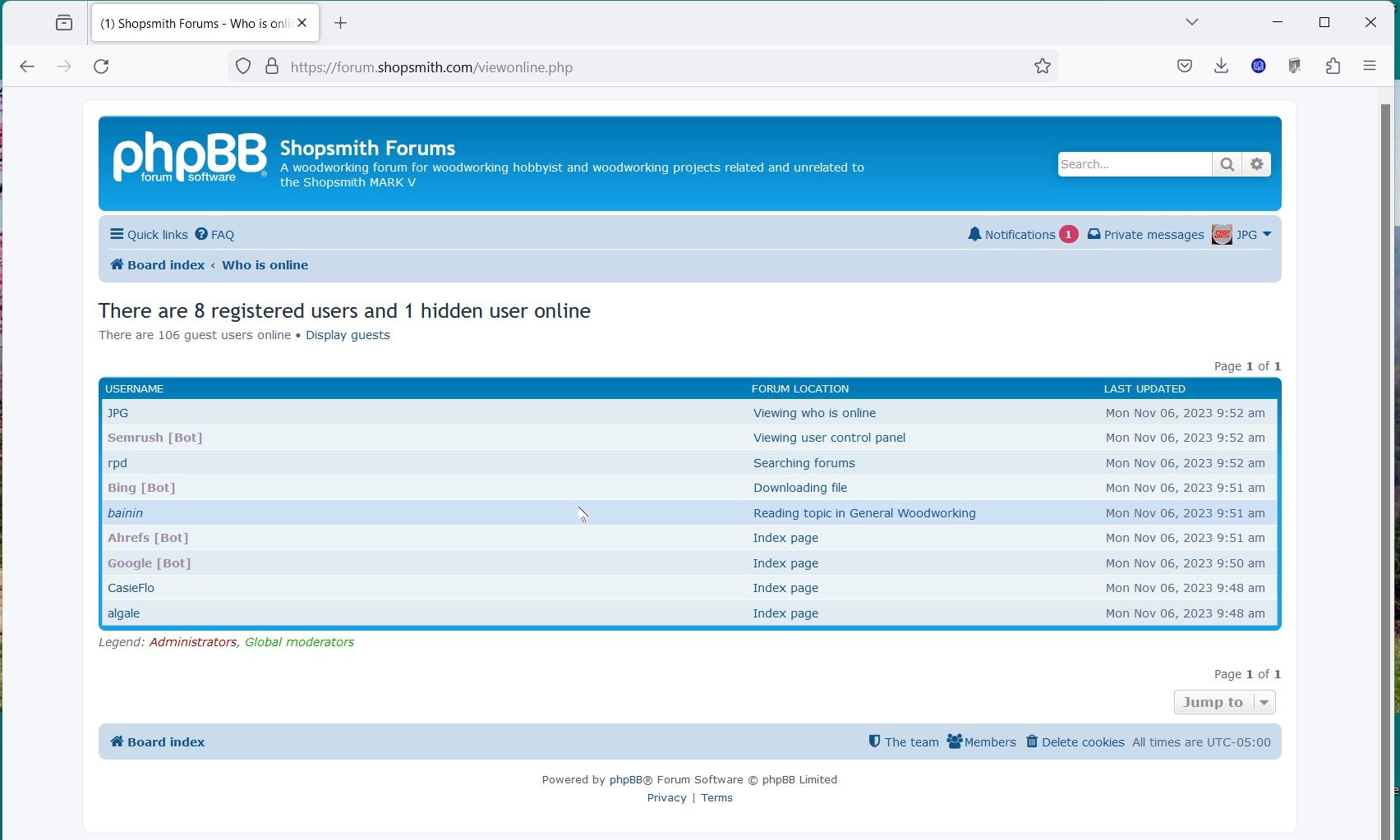This screenshot has height=840, width=1400.
Task: Open the Firefox application hamburger menu
Action: [x=1370, y=67]
